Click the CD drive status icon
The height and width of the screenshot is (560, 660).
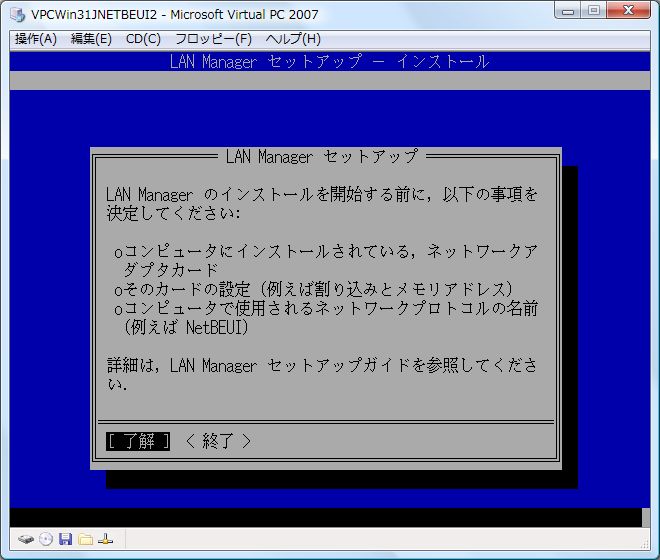click(46, 539)
